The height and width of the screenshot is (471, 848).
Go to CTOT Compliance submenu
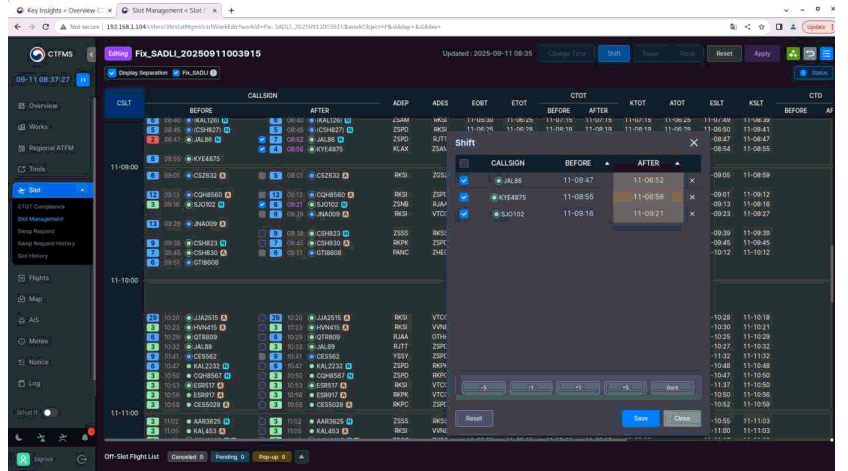point(41,207)
